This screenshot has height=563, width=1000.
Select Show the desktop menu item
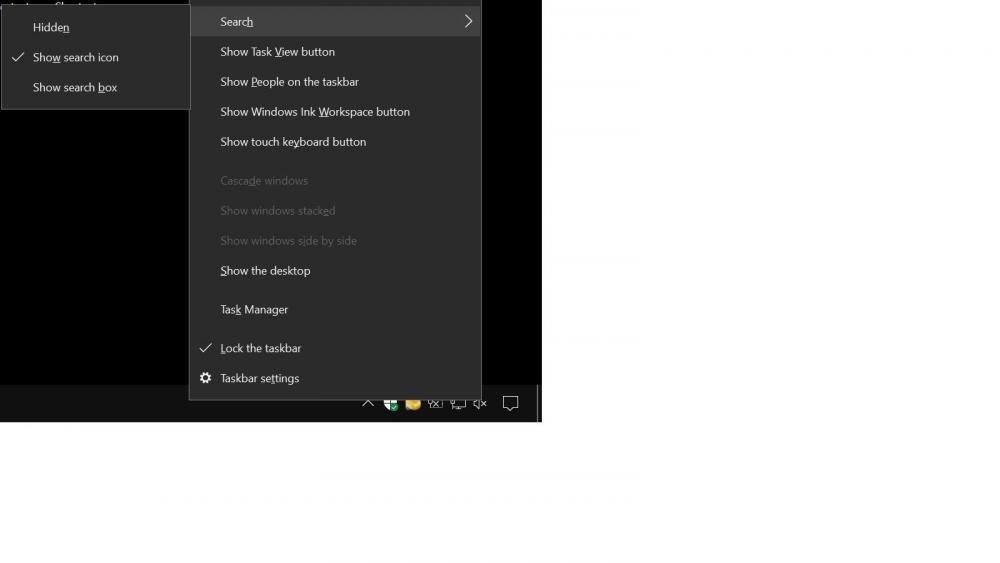(335, 270)
